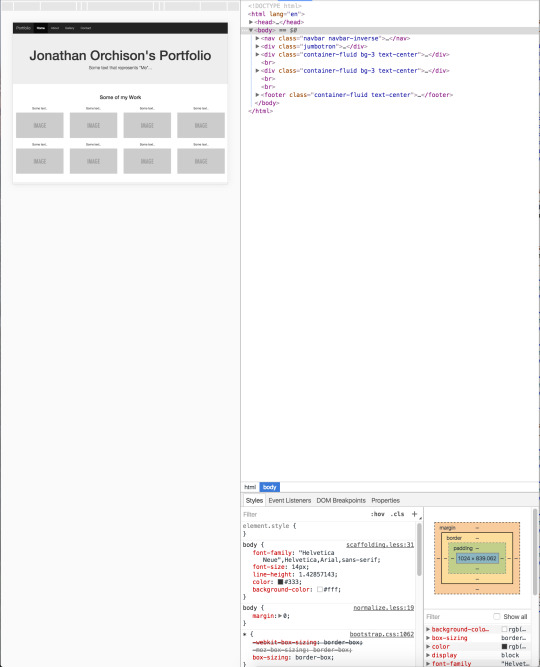Image resolution: width=540 pixels, height=667 pixels.
Task: Open the Event Listeners tab
Action: click(x=290, y=500)
